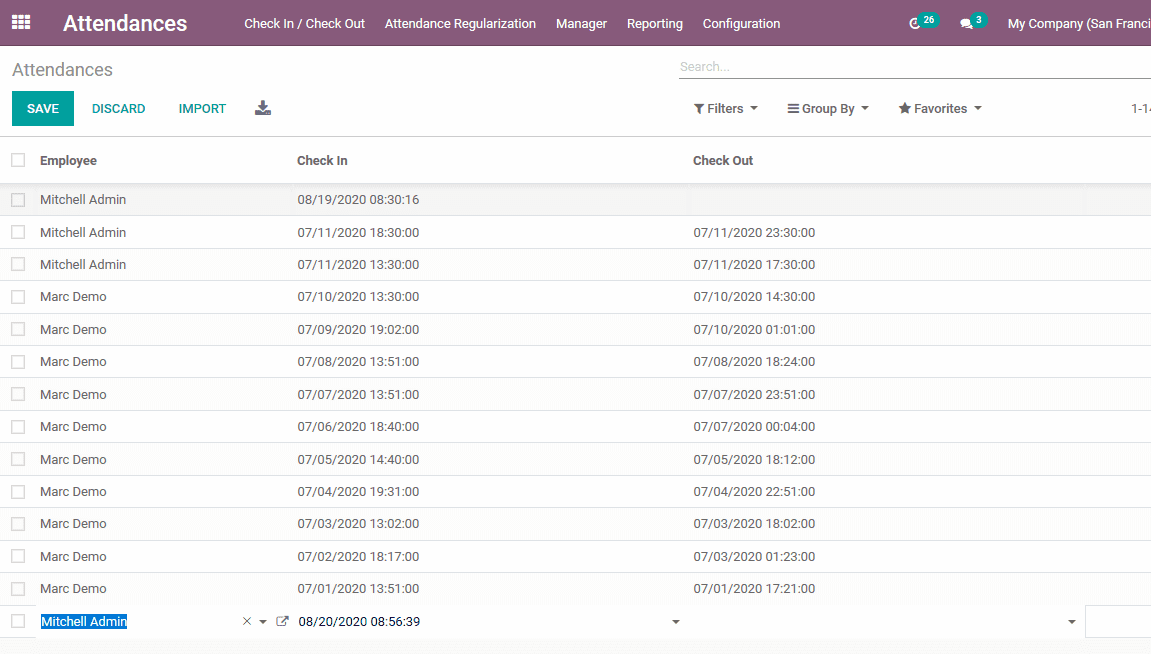Click the Discard button

pyautogui.click(x=118, y=109)
